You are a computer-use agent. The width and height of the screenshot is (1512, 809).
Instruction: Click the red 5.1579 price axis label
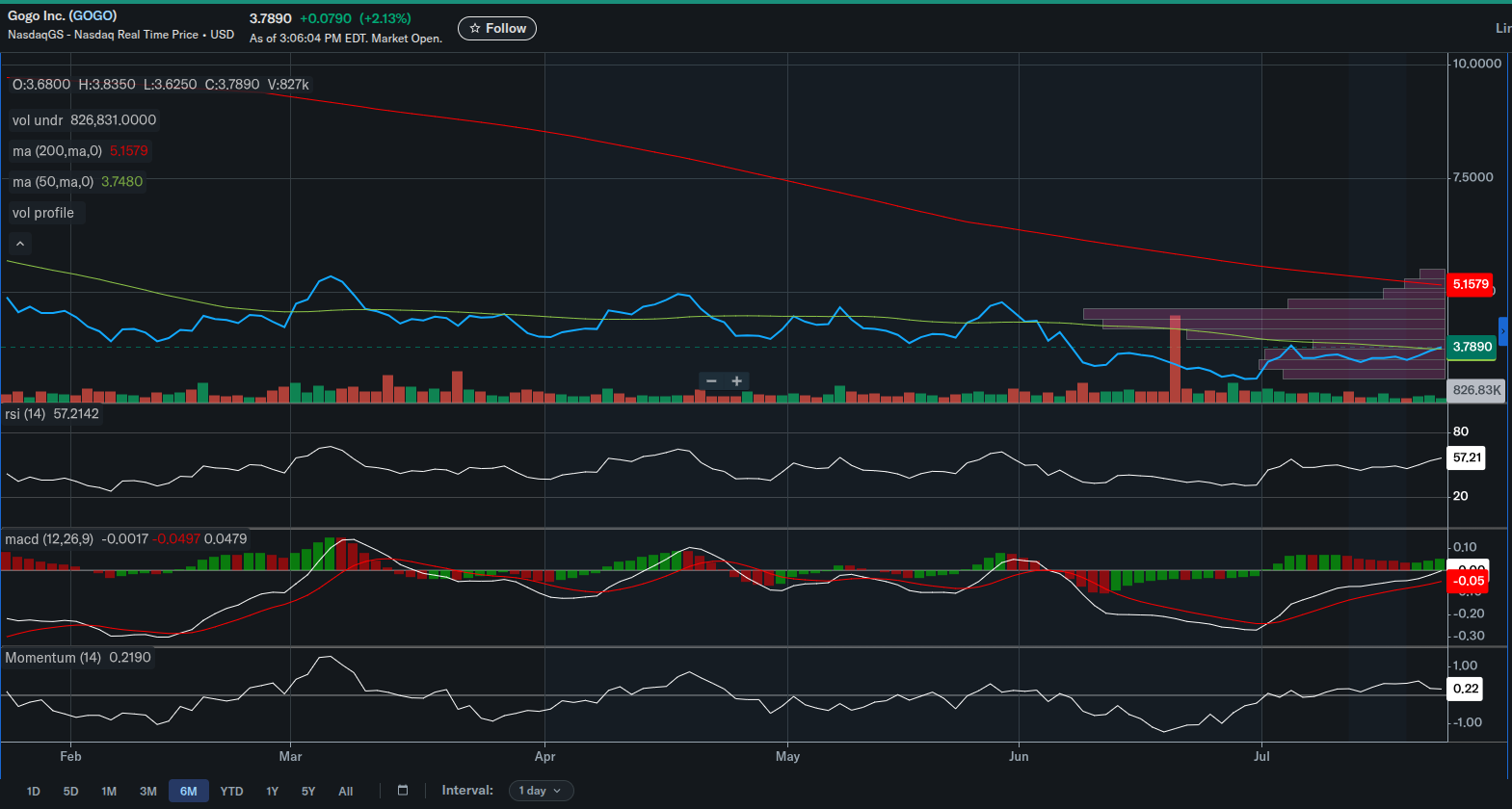(x=1471, y=284)
